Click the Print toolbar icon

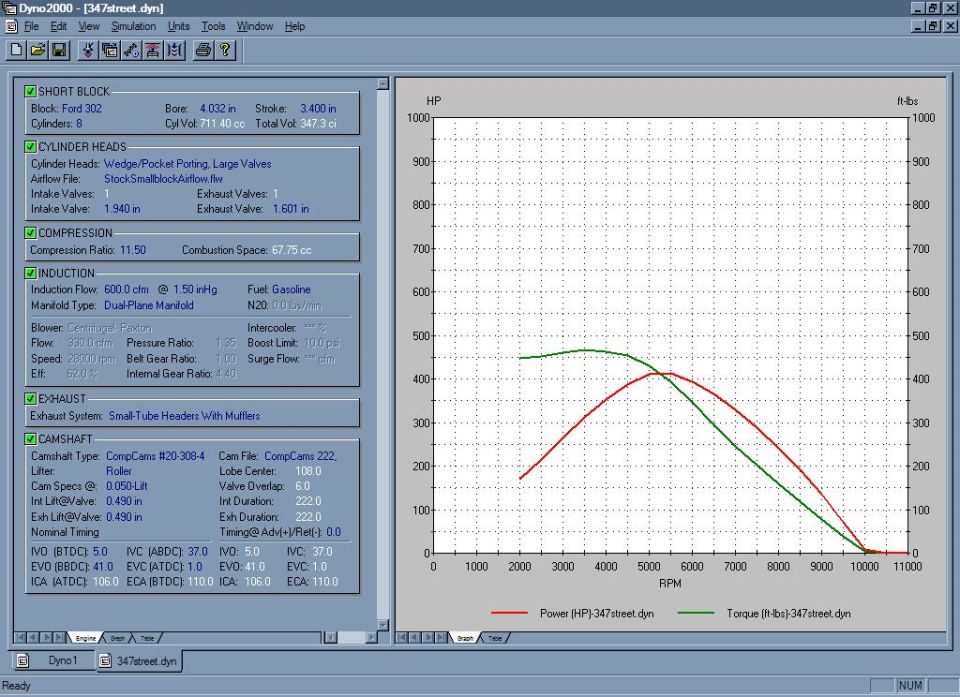click(203, 50)
